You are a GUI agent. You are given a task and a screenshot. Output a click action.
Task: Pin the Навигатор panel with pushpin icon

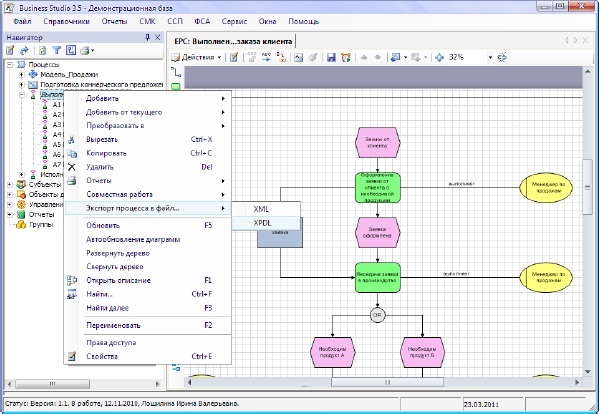pos(147,37)
